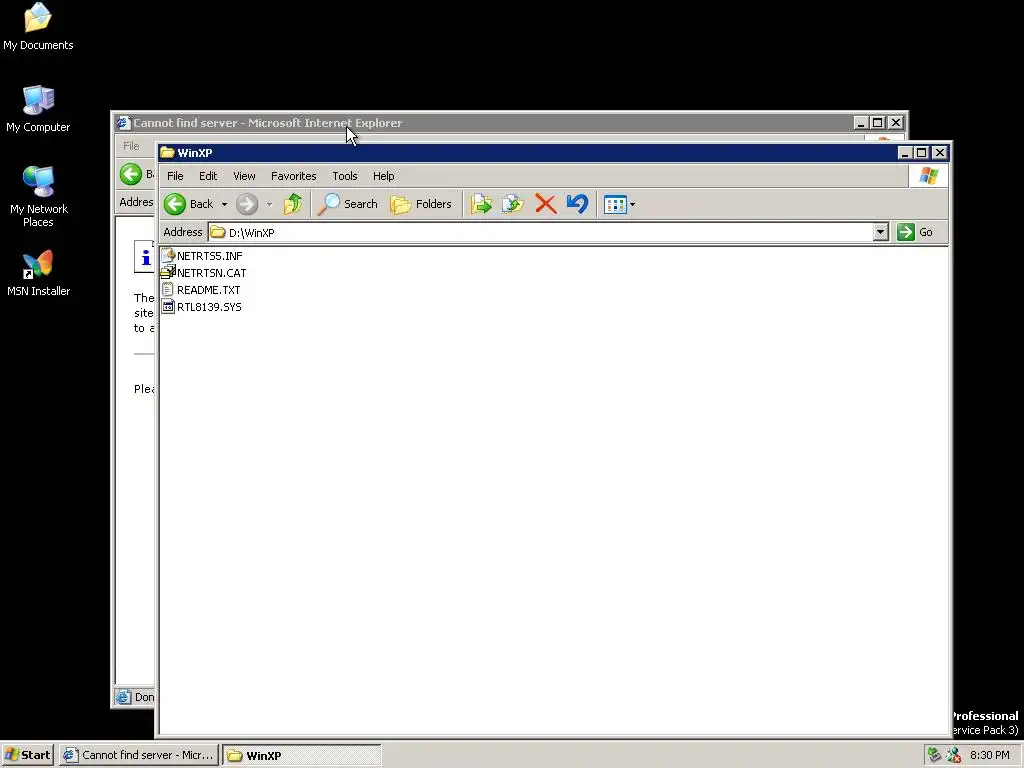Open the Help menu

pos(383,176)
